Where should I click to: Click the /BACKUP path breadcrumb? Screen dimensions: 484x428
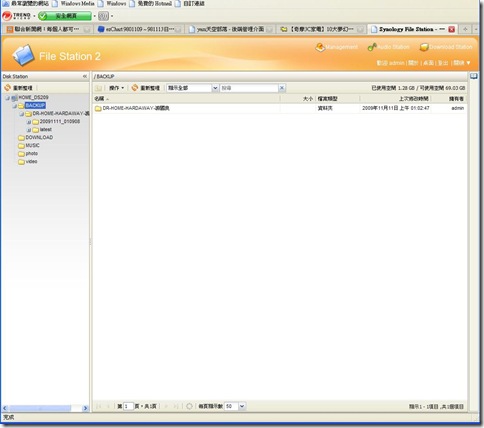click(x=104, y=76)
